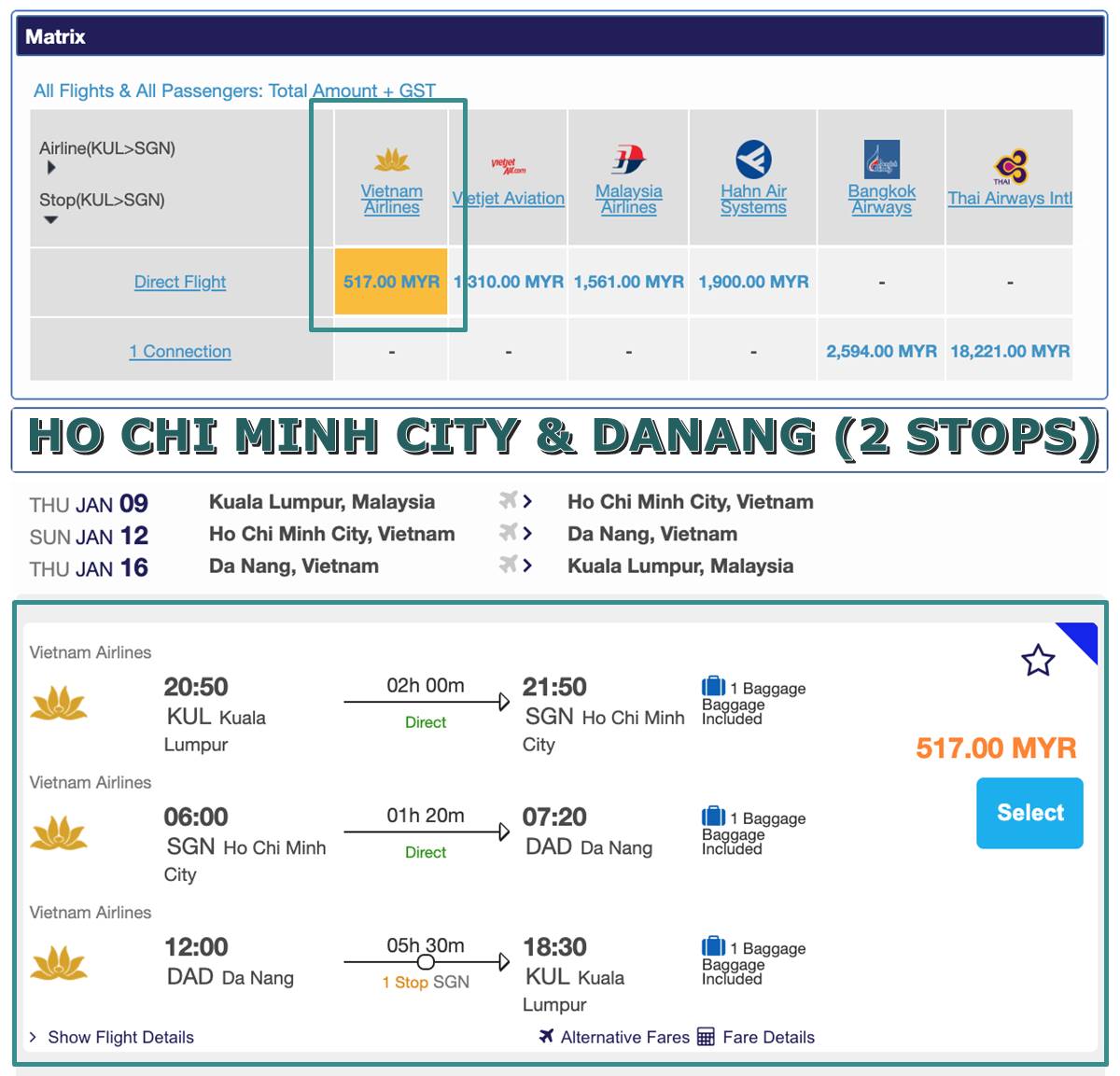This screenshot has width=1120, height=1076.
Task: Collapse the Stop(KUL>SGN) arrow
Action: pyautogui.click(x=51, y=220)
